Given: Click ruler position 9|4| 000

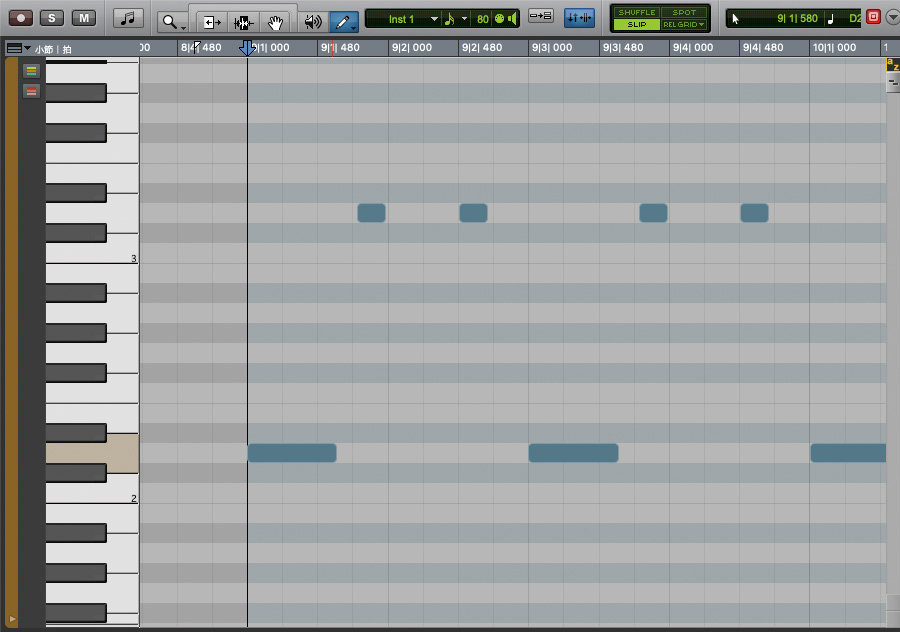Looking at the screenshot, I should [693, 48].
